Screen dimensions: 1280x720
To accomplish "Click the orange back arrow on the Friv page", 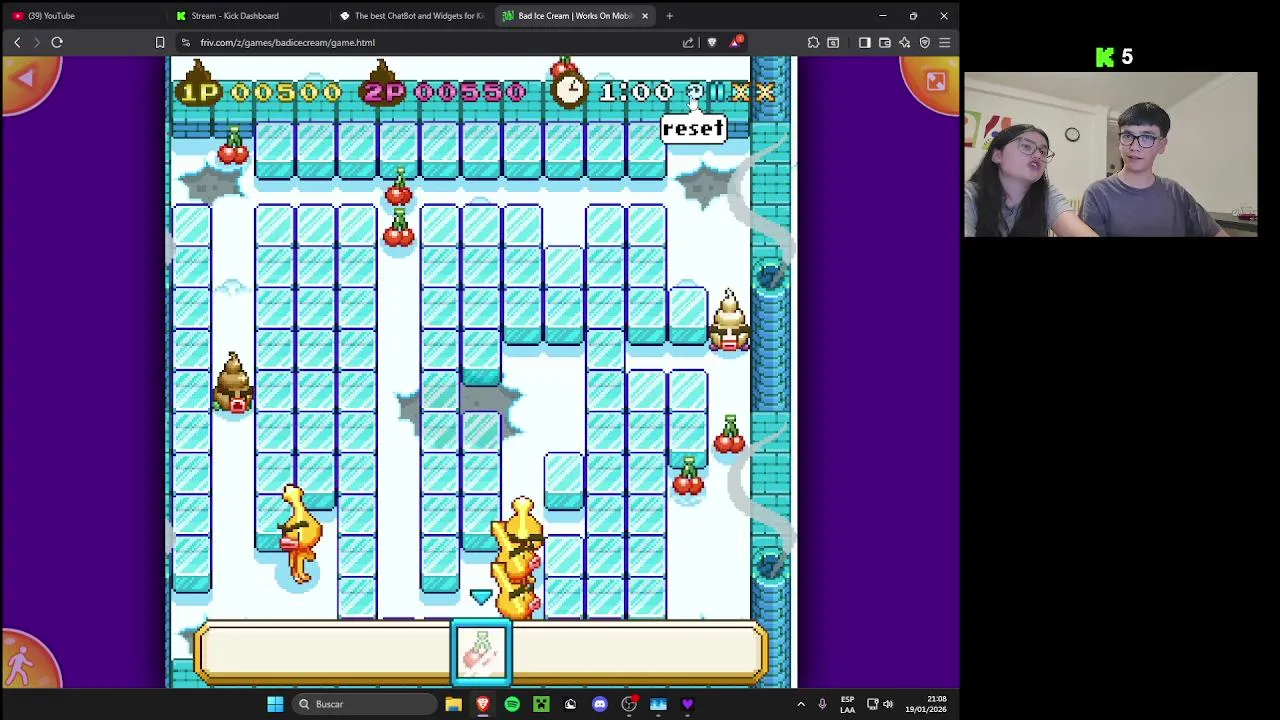I will tap(27, 80).
